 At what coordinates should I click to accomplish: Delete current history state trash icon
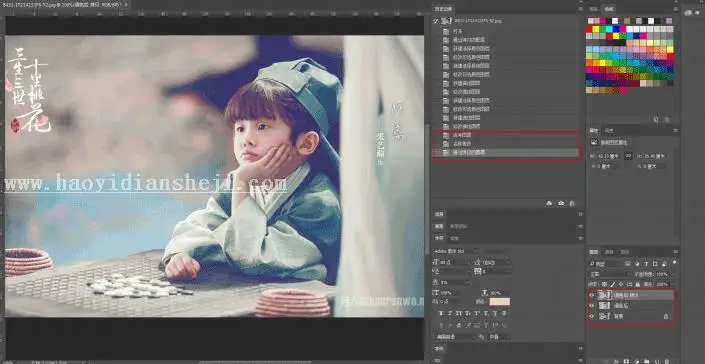click(572, 204)
